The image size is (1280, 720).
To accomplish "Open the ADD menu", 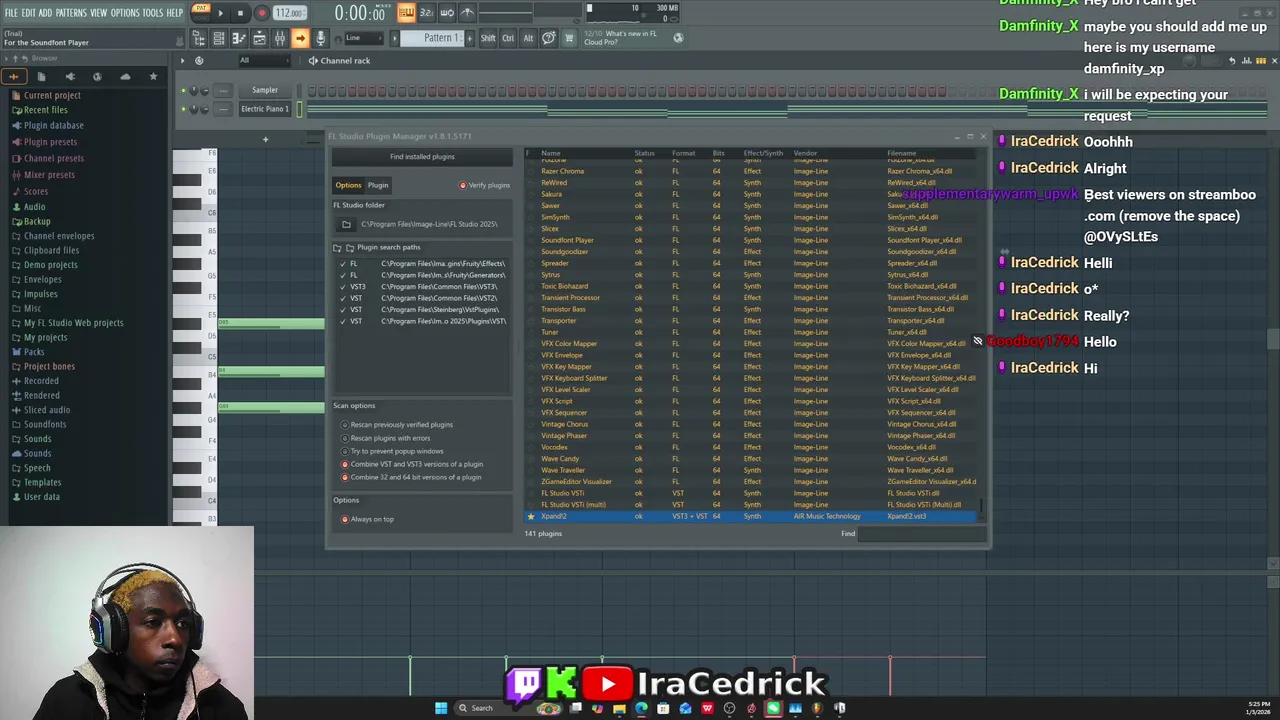I will [45, 13].
